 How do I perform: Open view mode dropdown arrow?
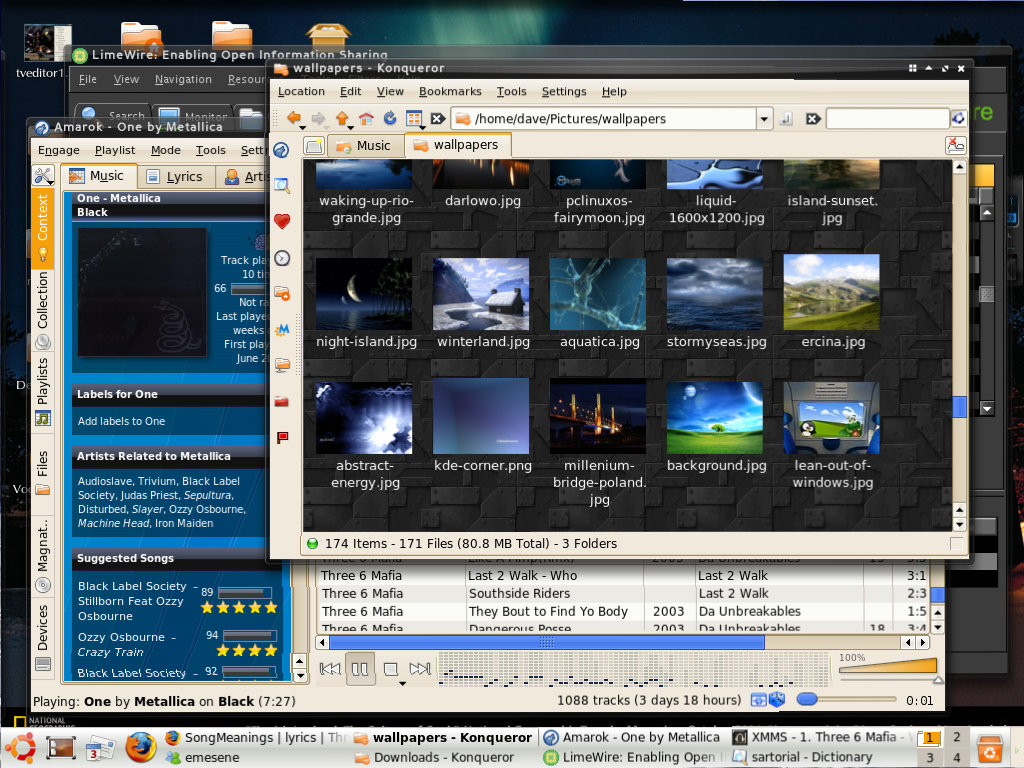click(x=423, y=127)
